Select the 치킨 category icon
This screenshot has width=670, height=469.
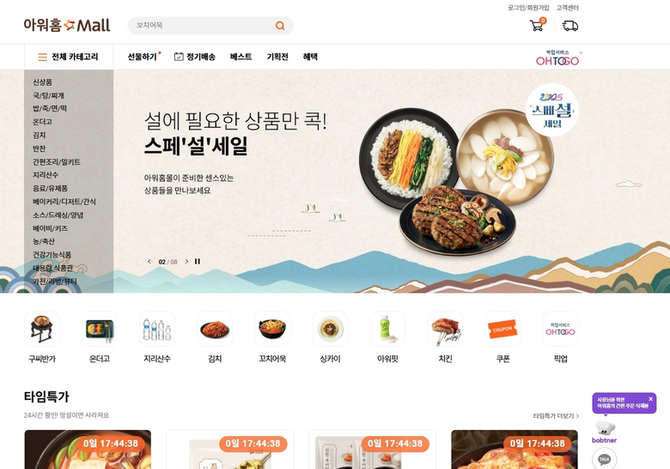pos(445,329)
